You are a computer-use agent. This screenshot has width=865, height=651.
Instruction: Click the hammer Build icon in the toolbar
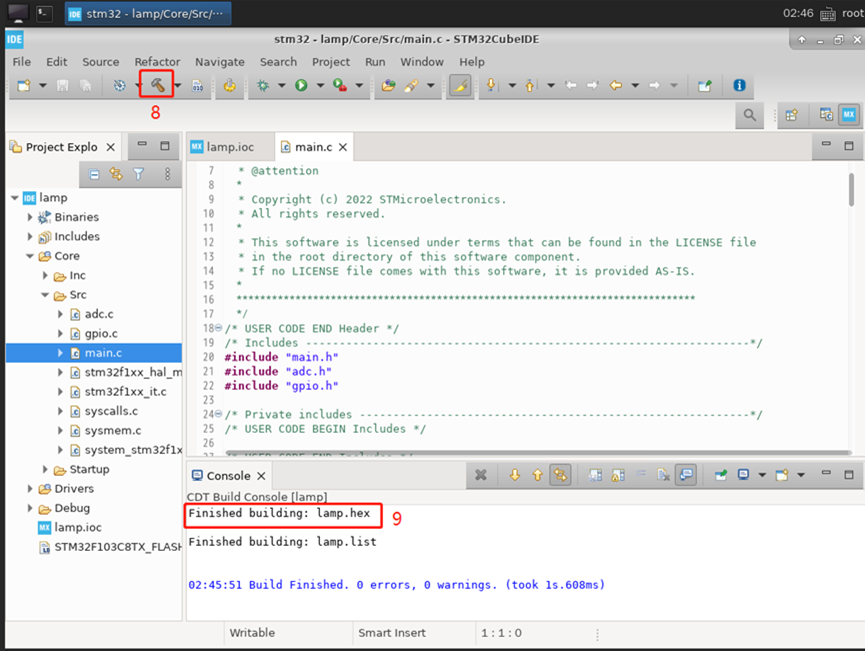pos(157,85)
